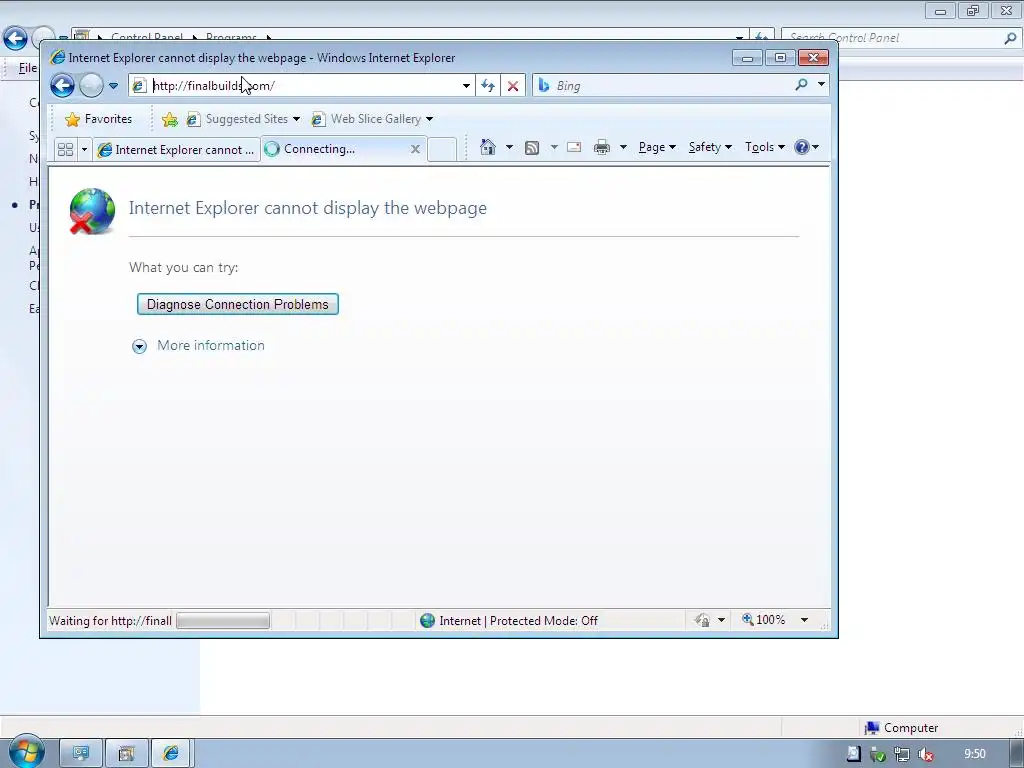
Task: Click the Control Panel taskbar icon
Action: [126, 753]
